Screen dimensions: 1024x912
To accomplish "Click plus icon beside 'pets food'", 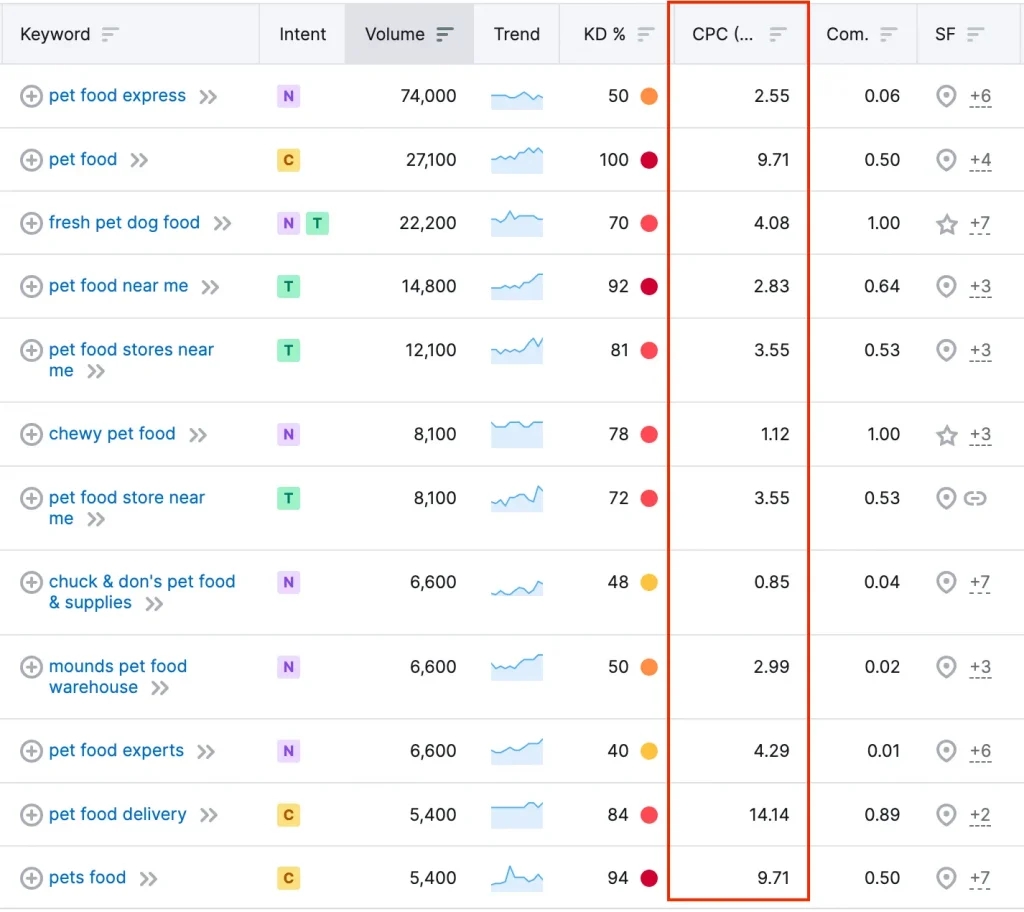I will pos(31,878).
